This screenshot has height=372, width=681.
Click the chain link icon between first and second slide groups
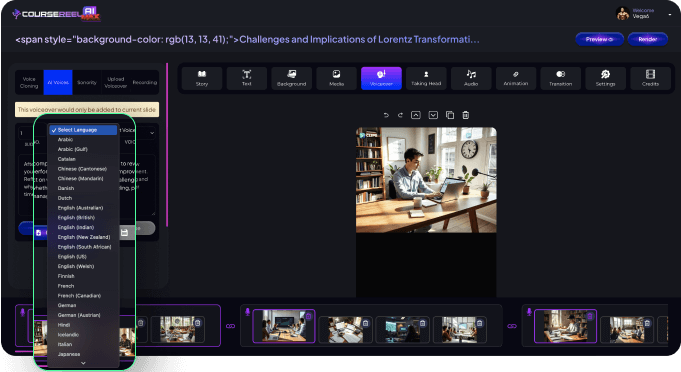point(231,326)
